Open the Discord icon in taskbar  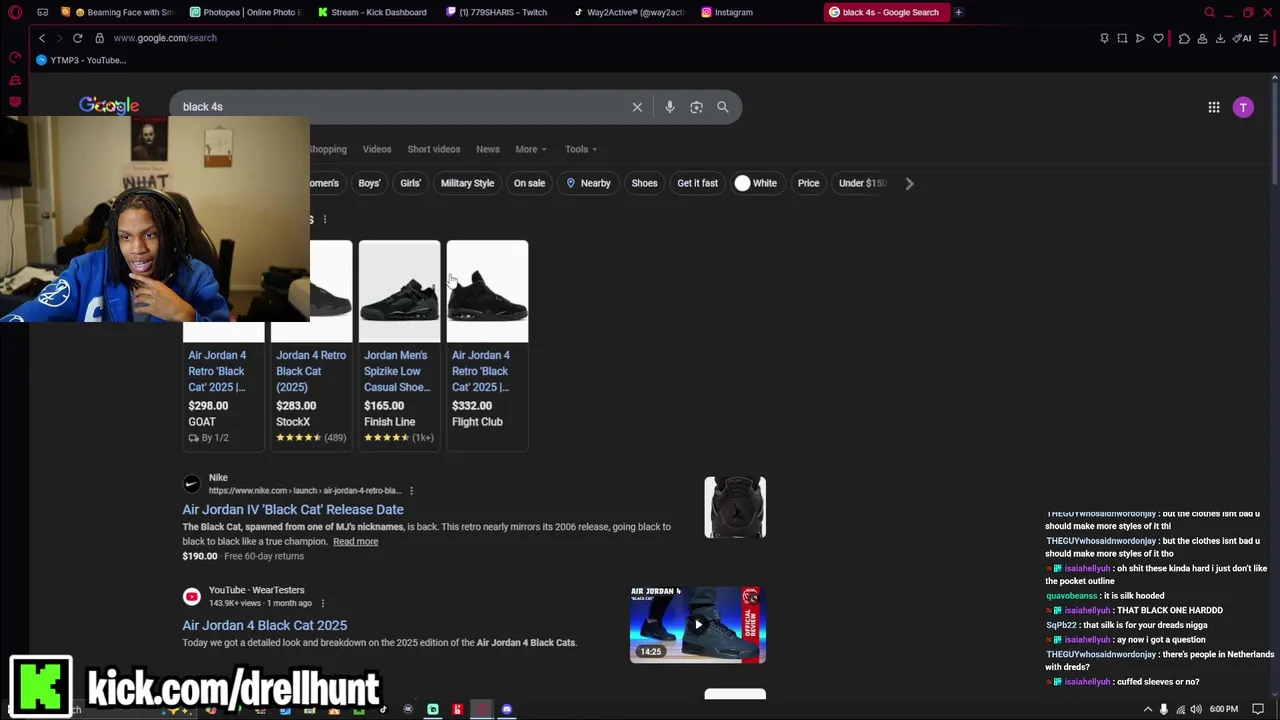pyautogui.click(x=507, y=710)
